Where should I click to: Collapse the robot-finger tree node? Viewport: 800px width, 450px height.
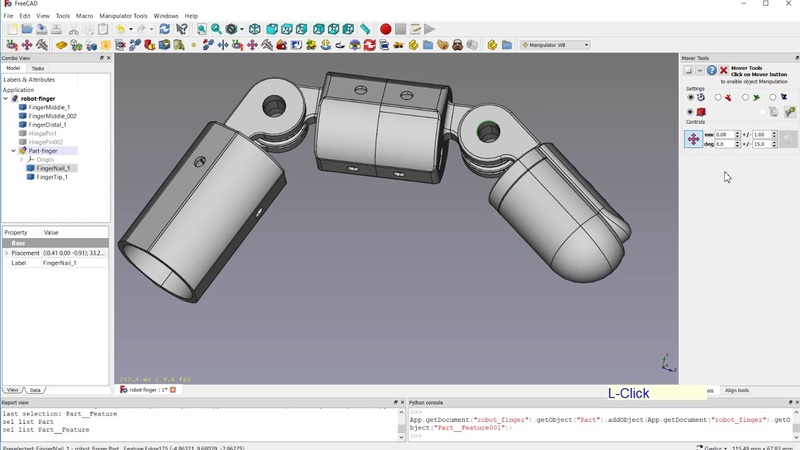click(6, 98)
